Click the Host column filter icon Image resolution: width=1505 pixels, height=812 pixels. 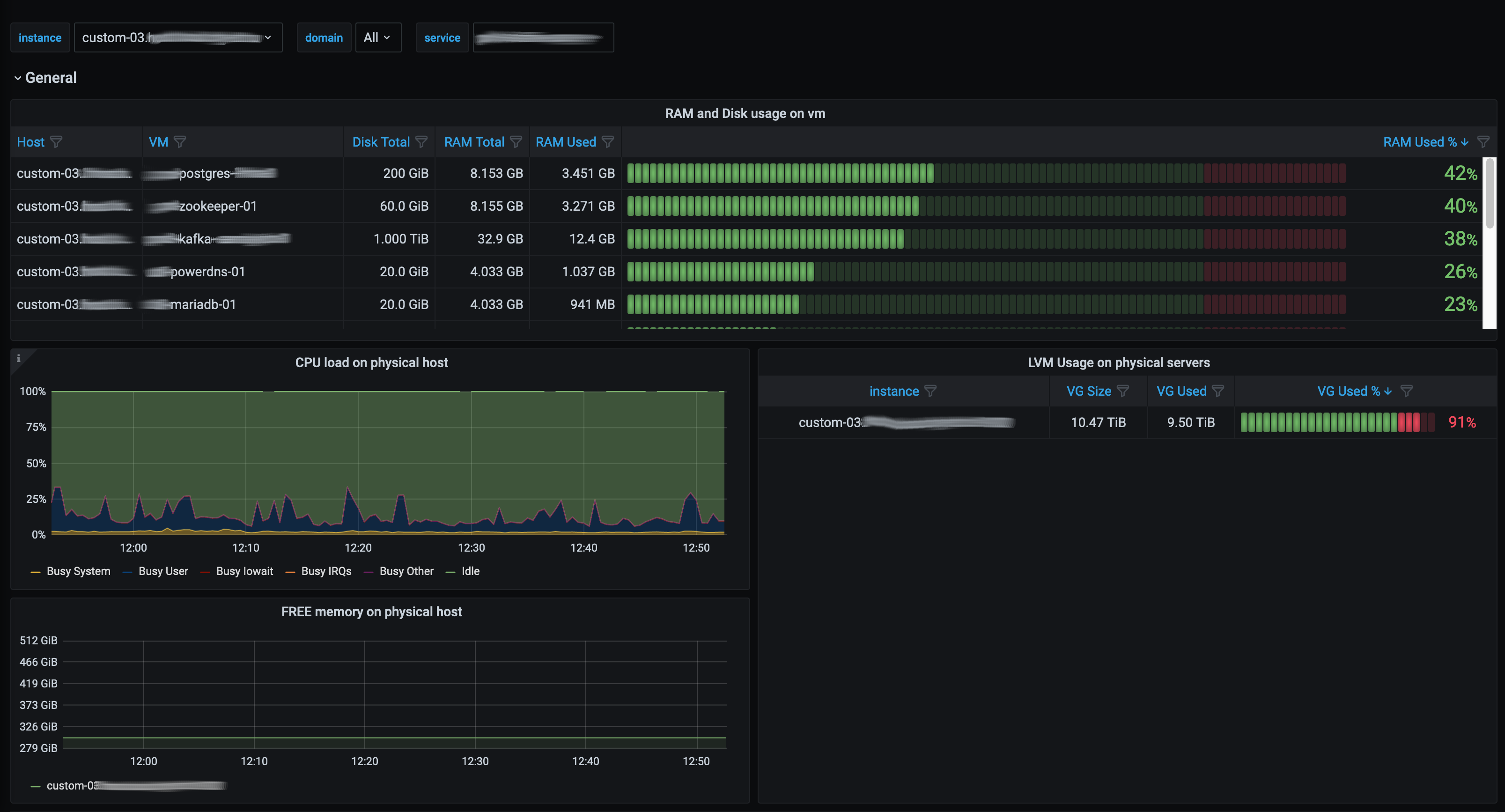click(56, 142)
